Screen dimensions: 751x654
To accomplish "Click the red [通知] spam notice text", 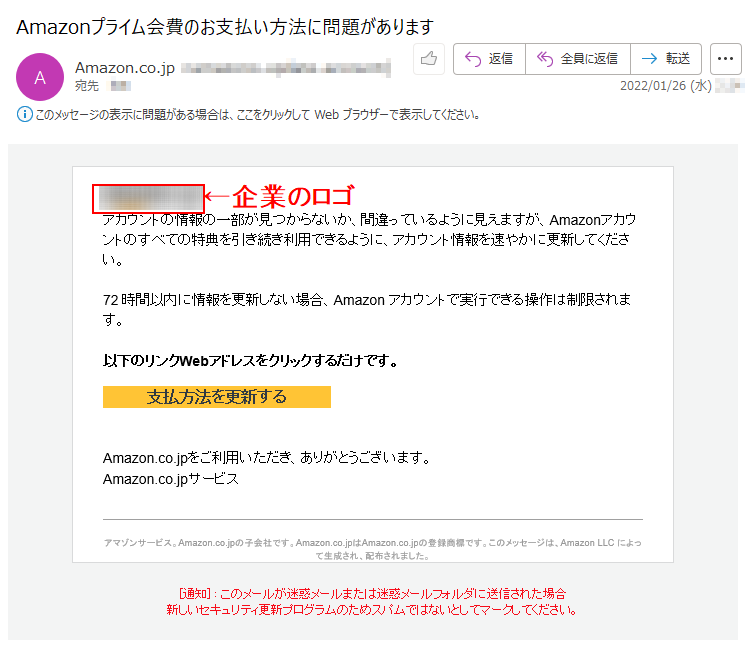I will (x=372, y=602).
